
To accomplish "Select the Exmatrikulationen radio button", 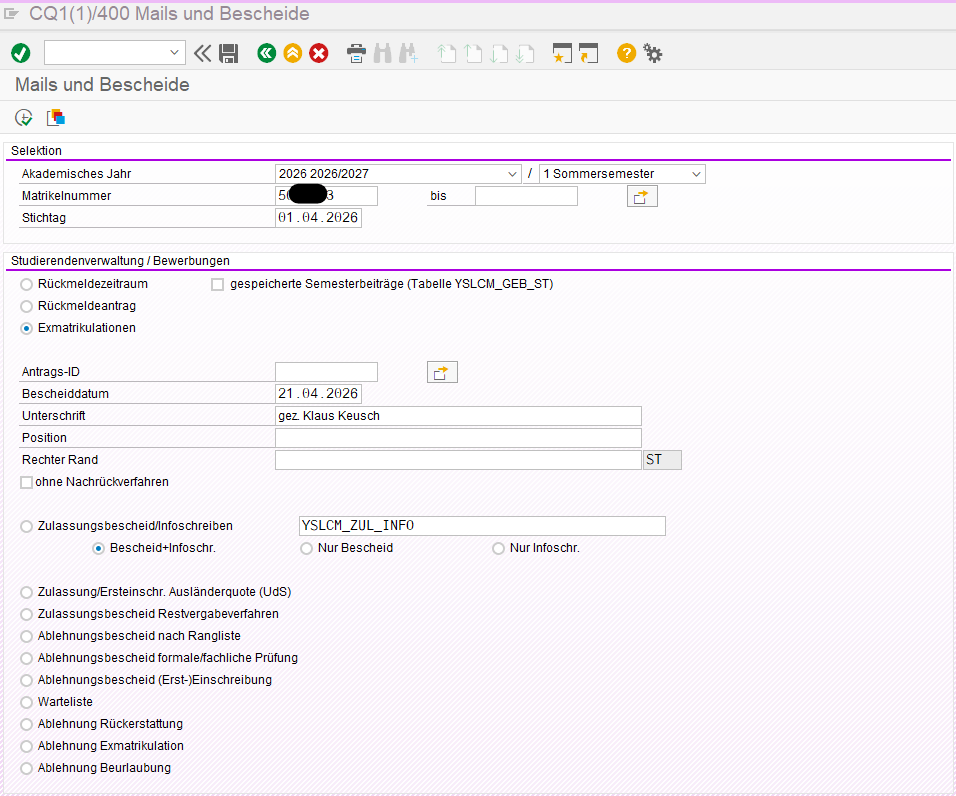I will pos(26,328).
